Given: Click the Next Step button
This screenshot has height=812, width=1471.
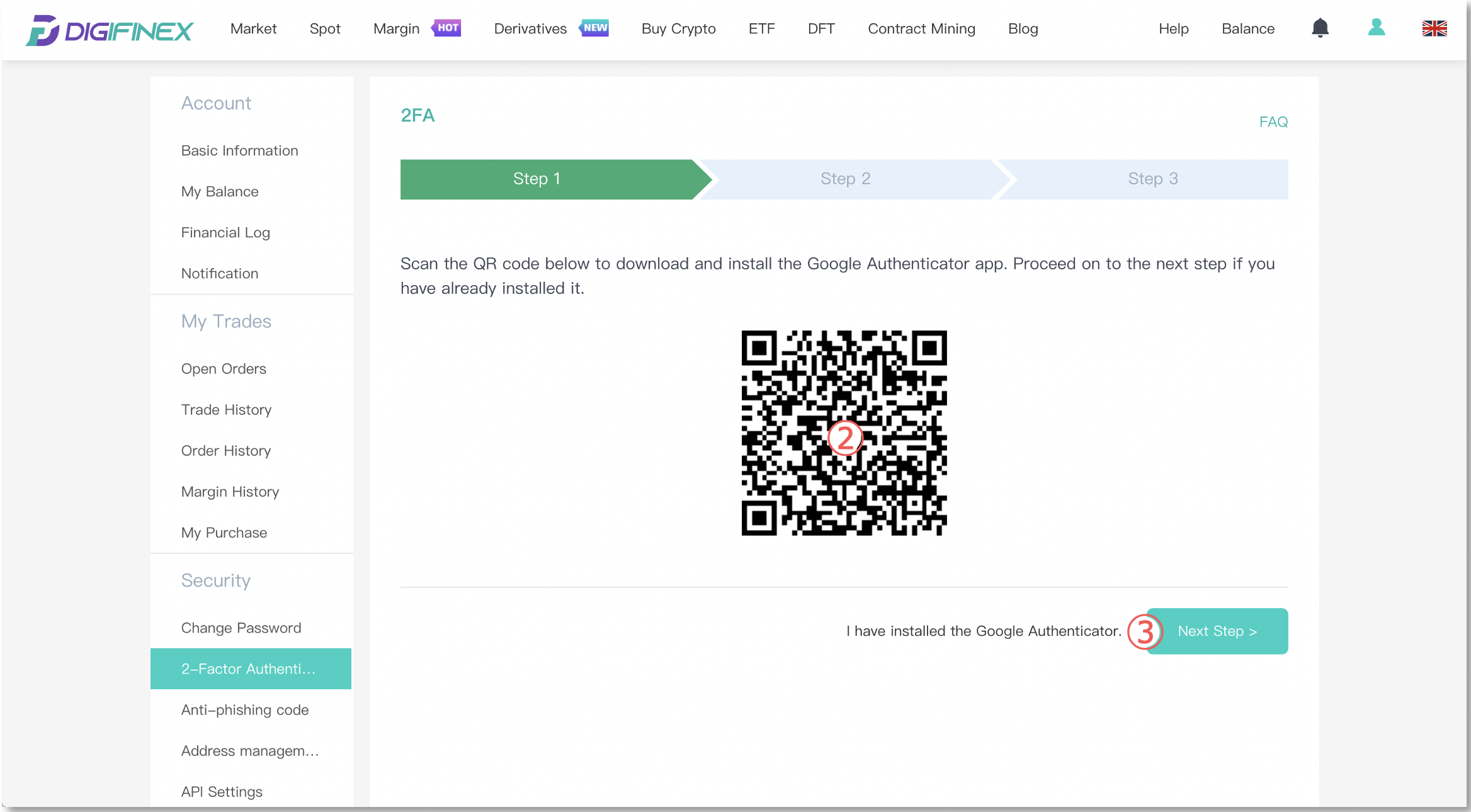Looking at the screenshot, I should coord(1217,631).
